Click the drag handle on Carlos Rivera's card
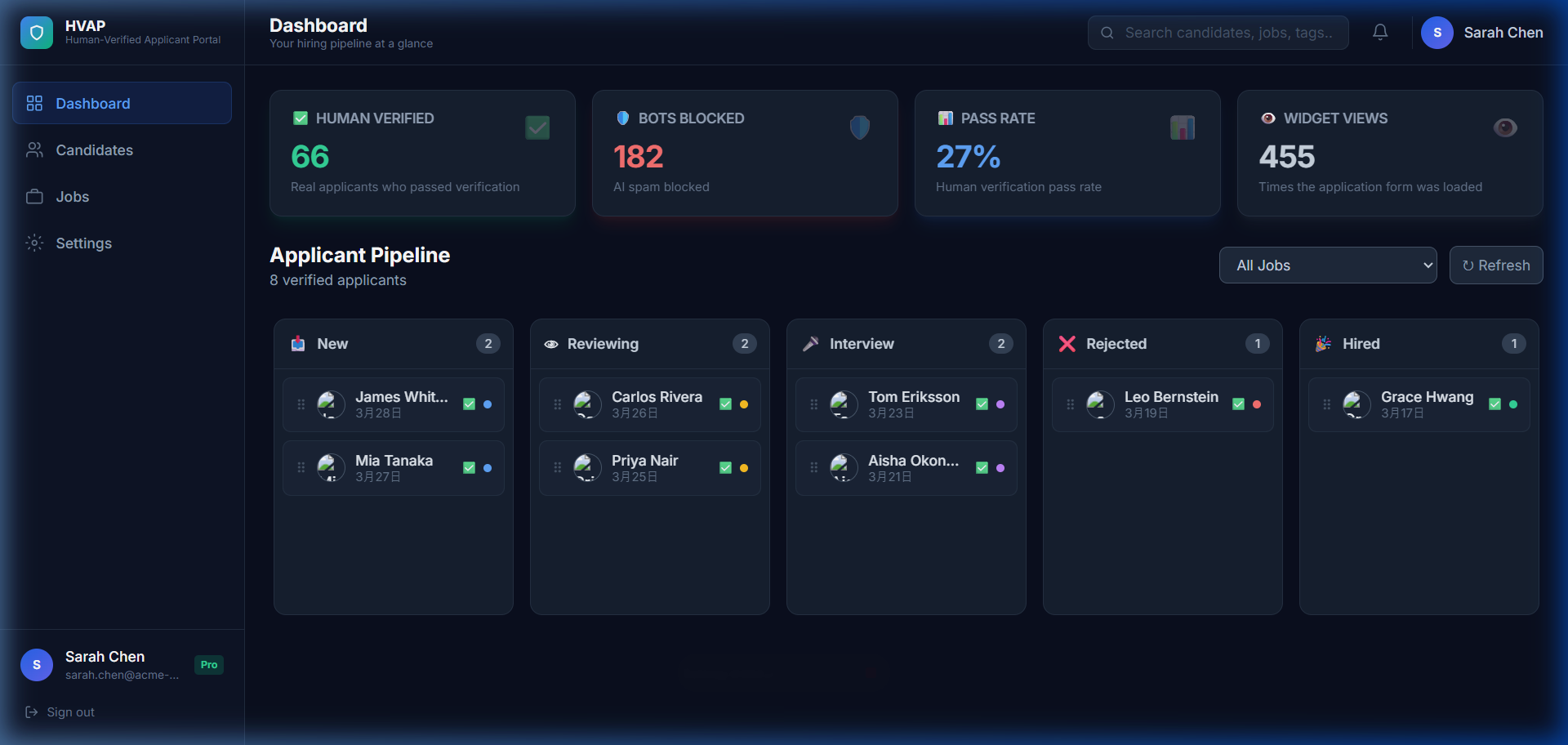 click(x=556, y=404)
